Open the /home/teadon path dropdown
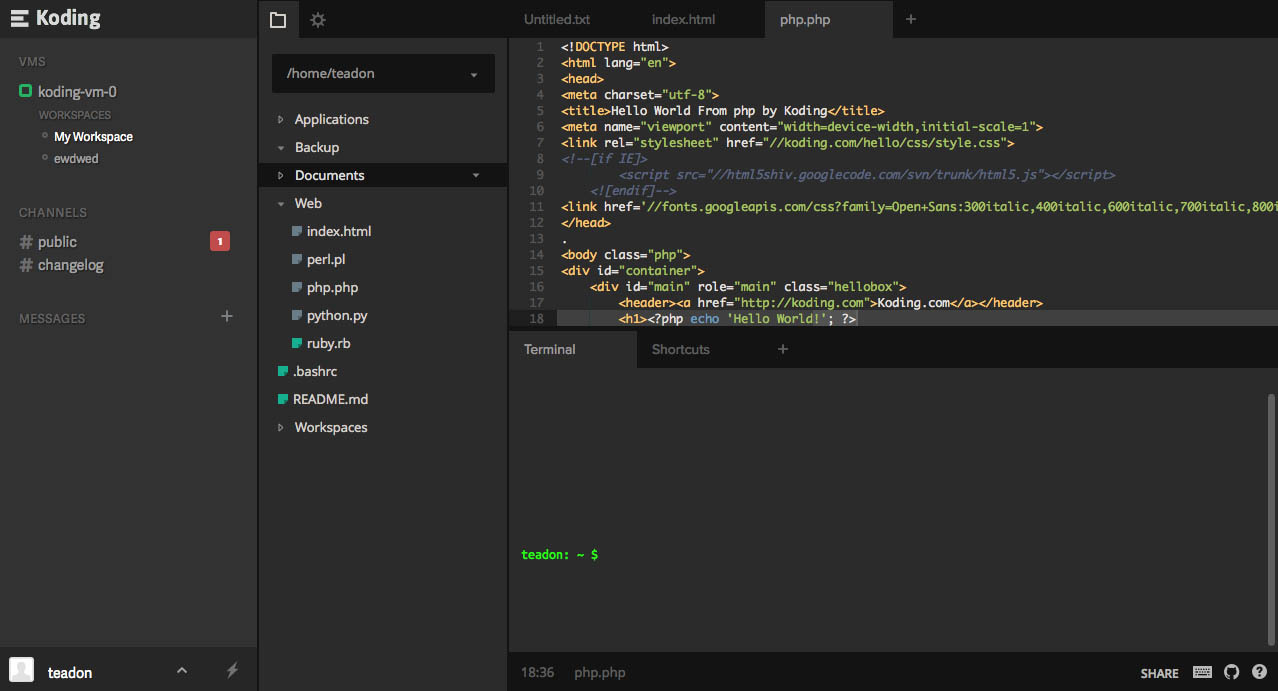Image resolution: width=1278 pixels, height=691 pixels. coord(383,74)
